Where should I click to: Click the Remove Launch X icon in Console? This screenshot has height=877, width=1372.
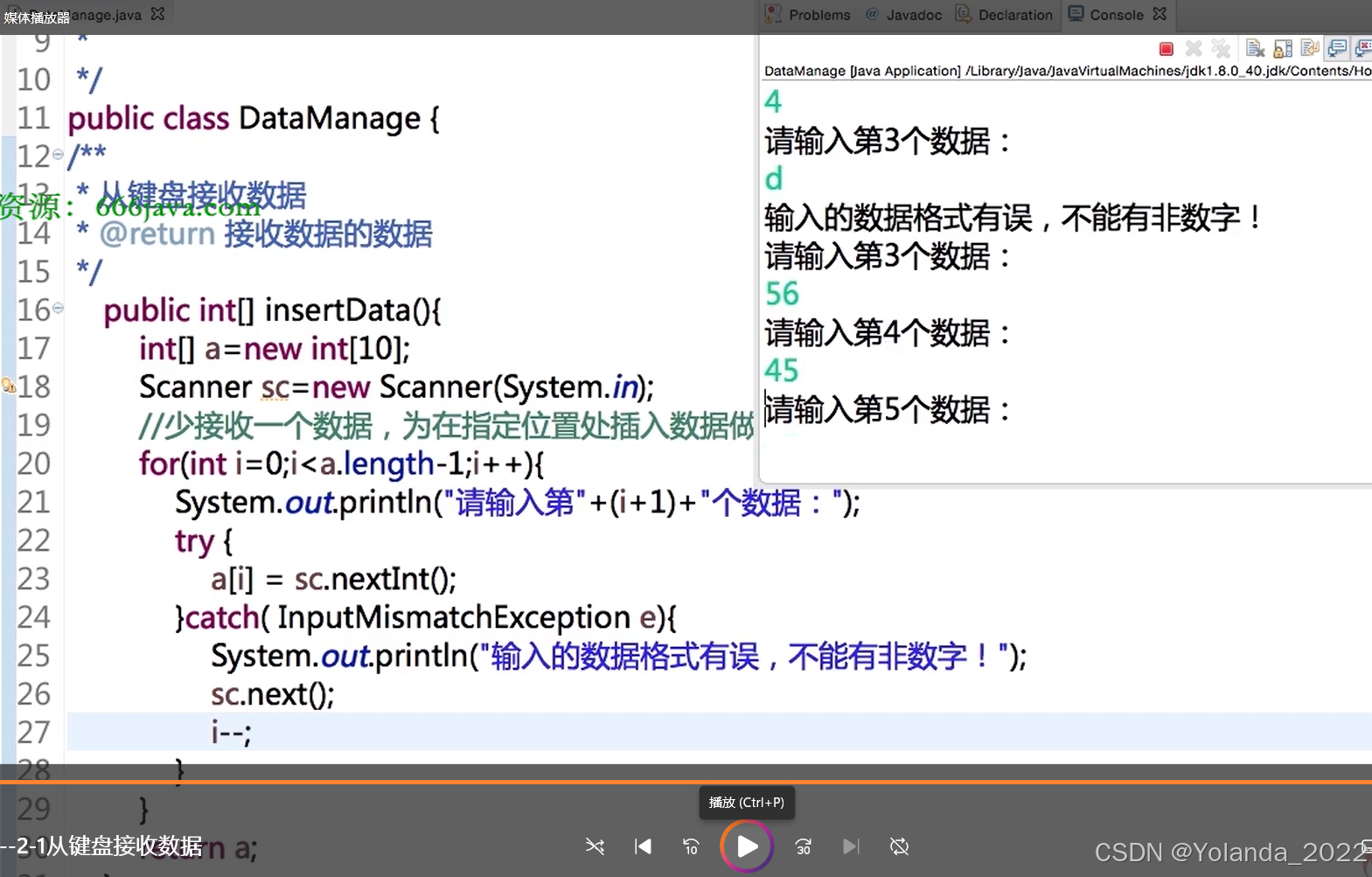(1194, 49)
